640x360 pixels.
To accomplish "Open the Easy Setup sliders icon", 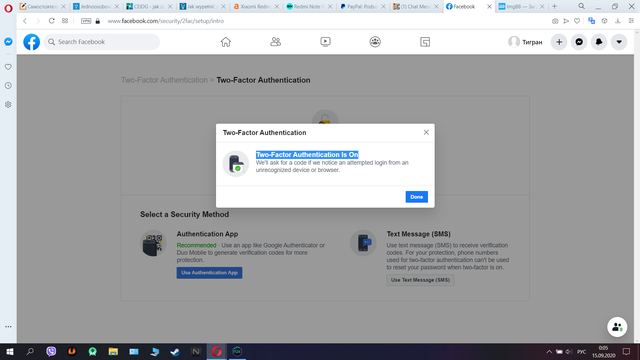I will (x=631, y=21).
